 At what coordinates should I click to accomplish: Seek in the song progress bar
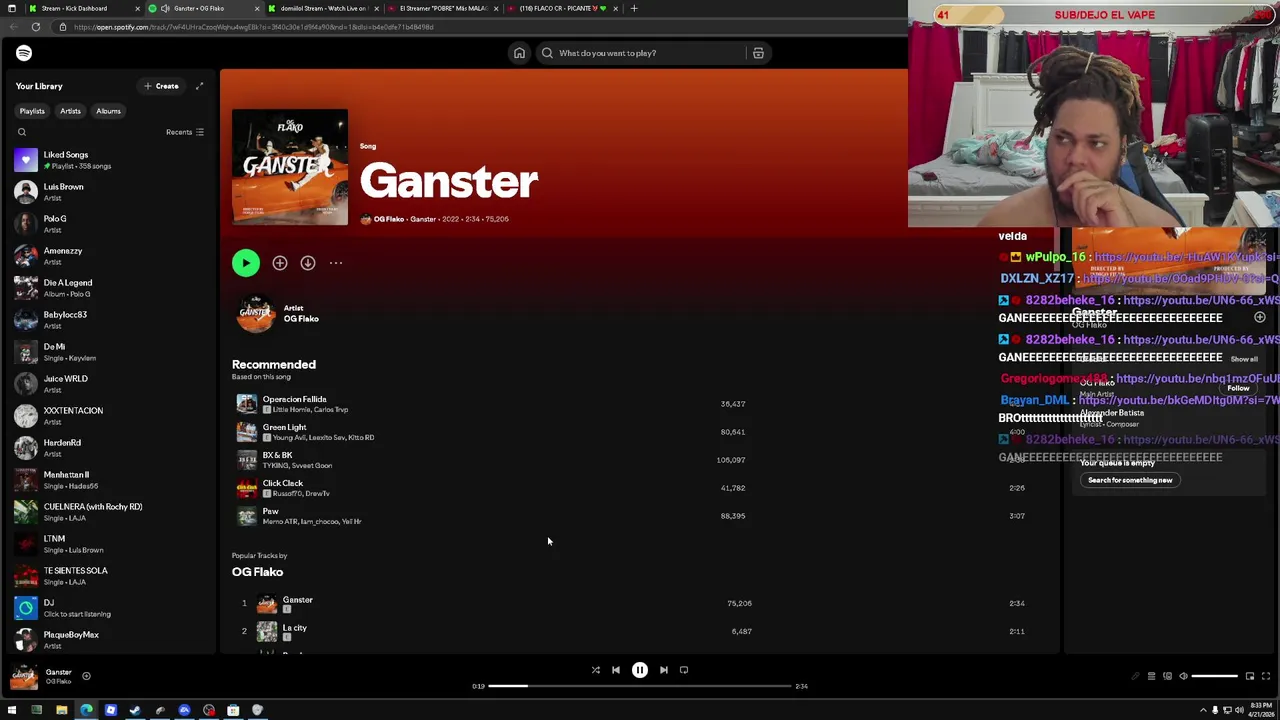[x=640, y=686]
